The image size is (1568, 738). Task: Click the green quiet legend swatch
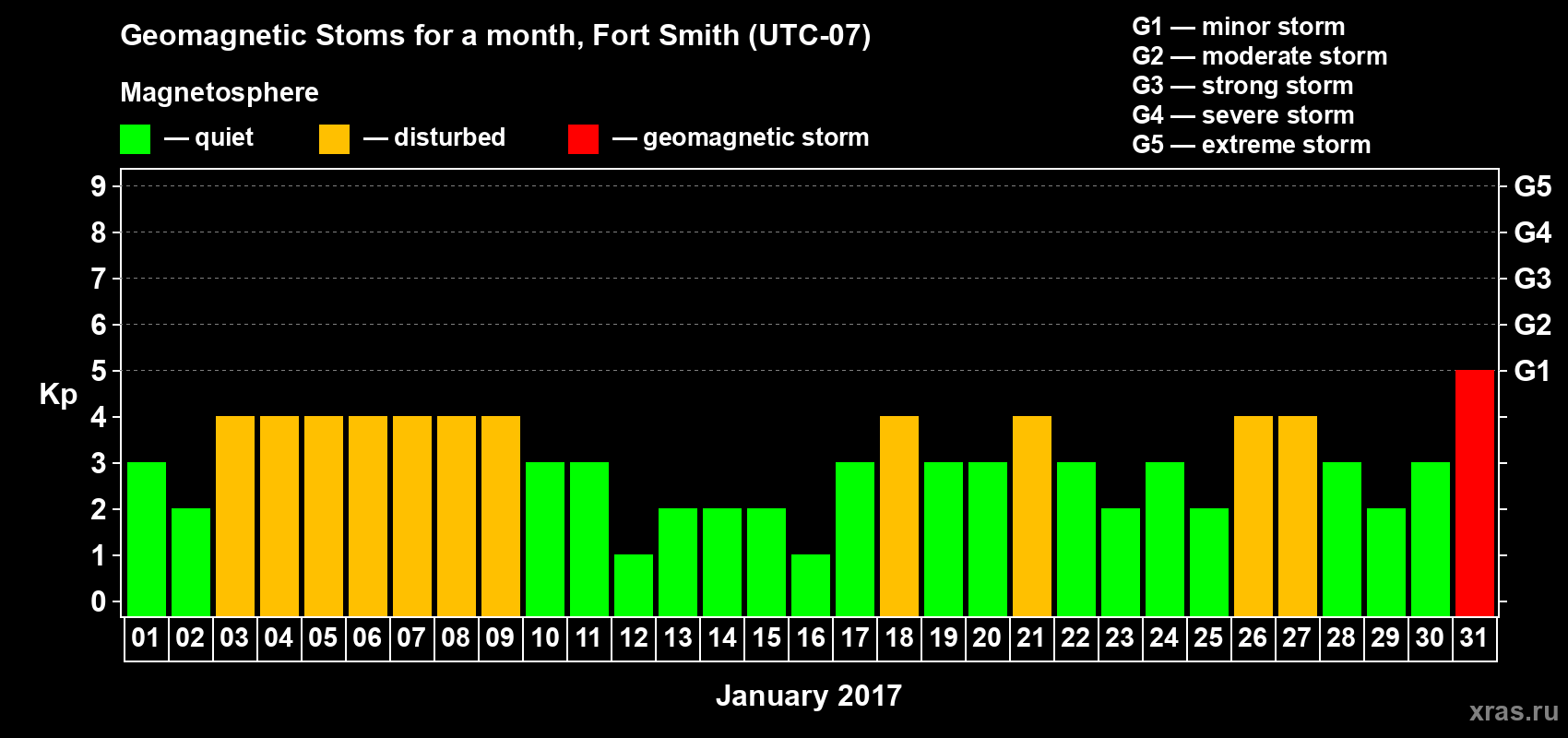[x=135, y=139]
